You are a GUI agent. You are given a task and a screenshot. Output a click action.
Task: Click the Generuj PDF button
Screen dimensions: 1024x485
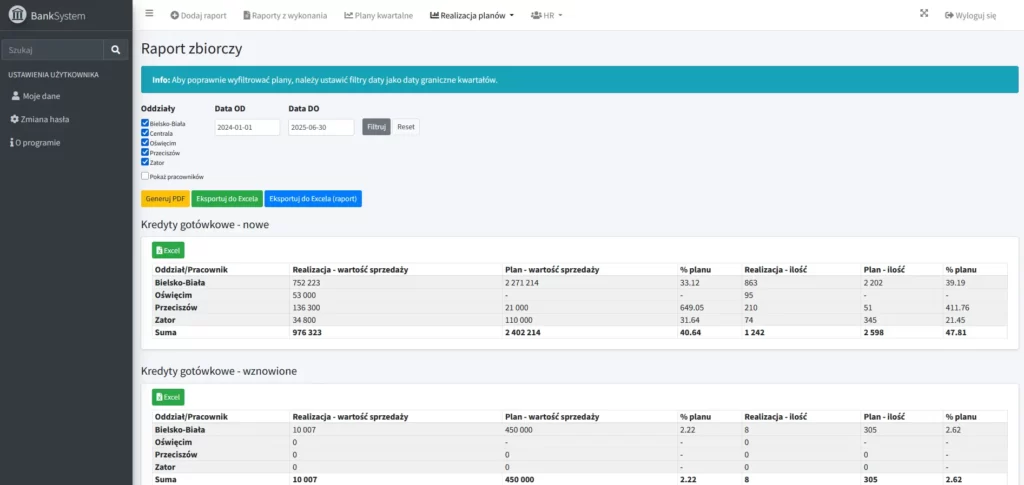point(165,198)
